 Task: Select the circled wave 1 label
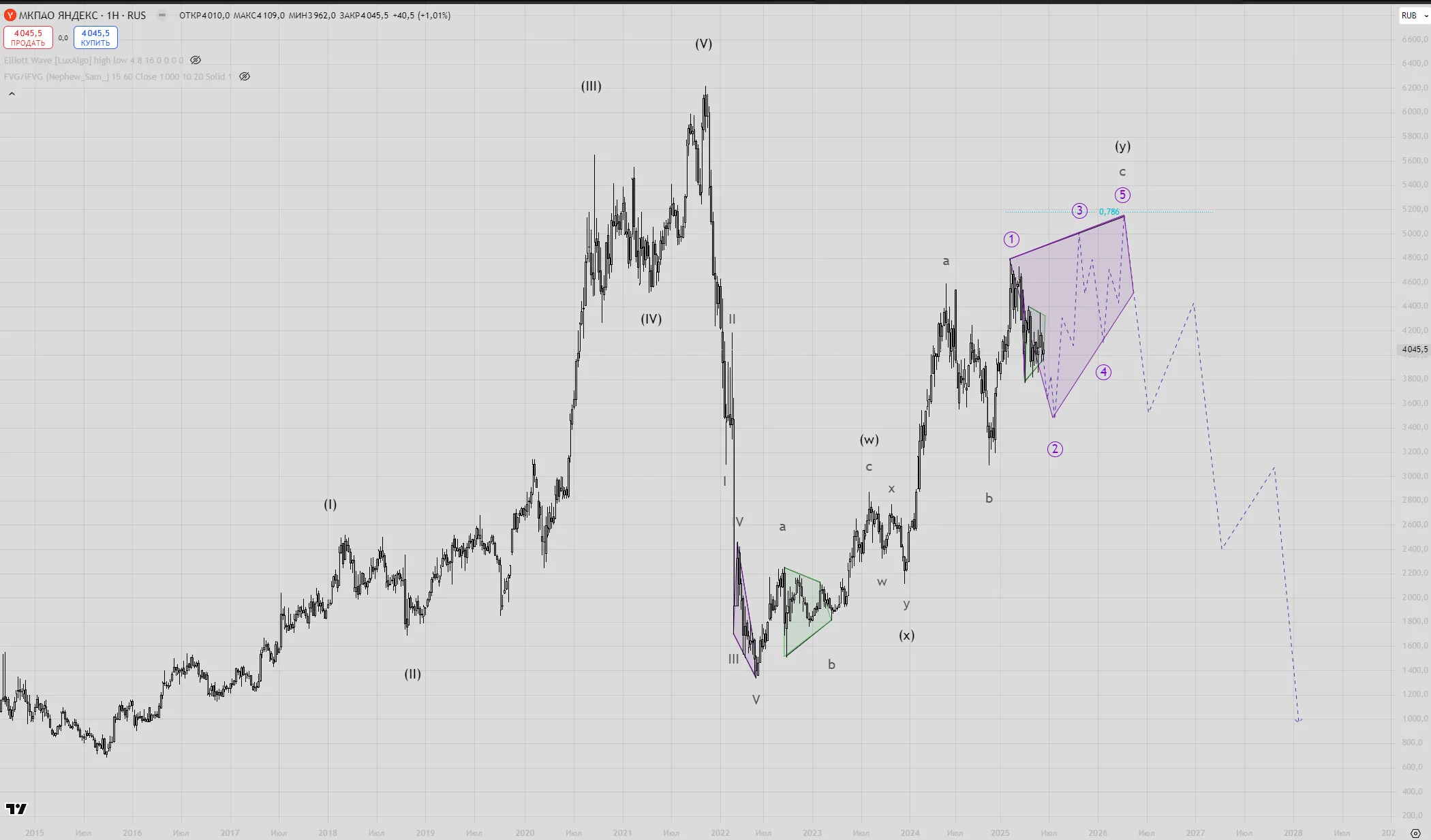1011,239
